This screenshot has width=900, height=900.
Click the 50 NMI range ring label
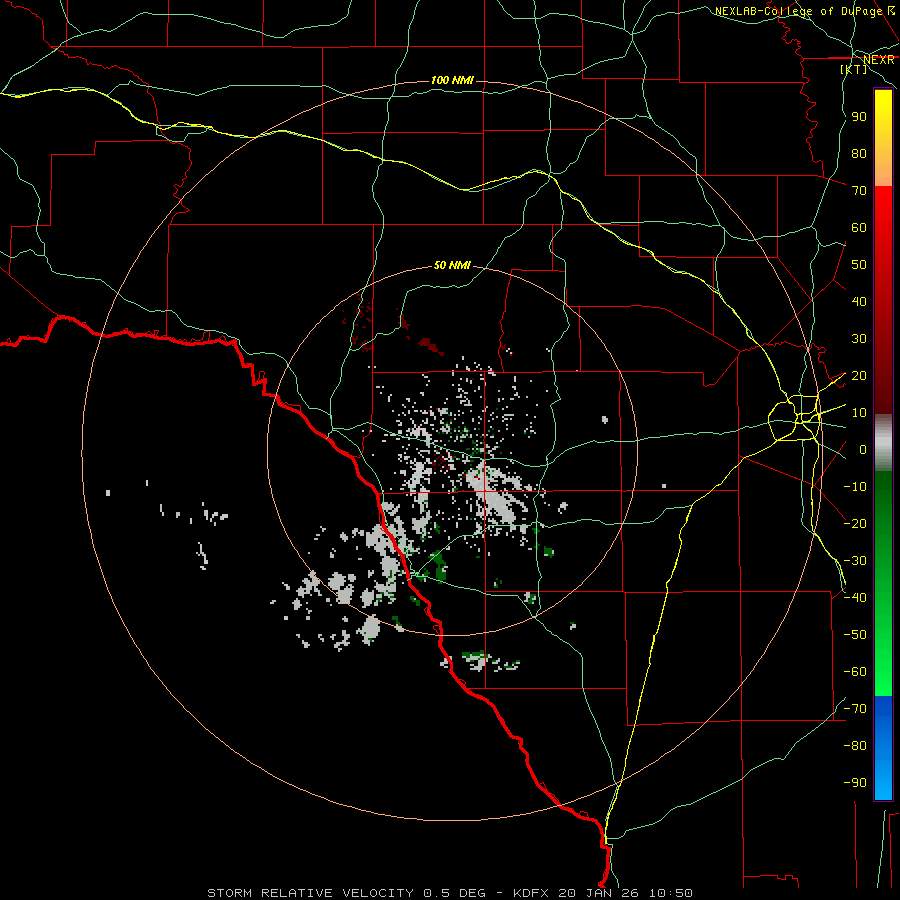coord(452,265)
